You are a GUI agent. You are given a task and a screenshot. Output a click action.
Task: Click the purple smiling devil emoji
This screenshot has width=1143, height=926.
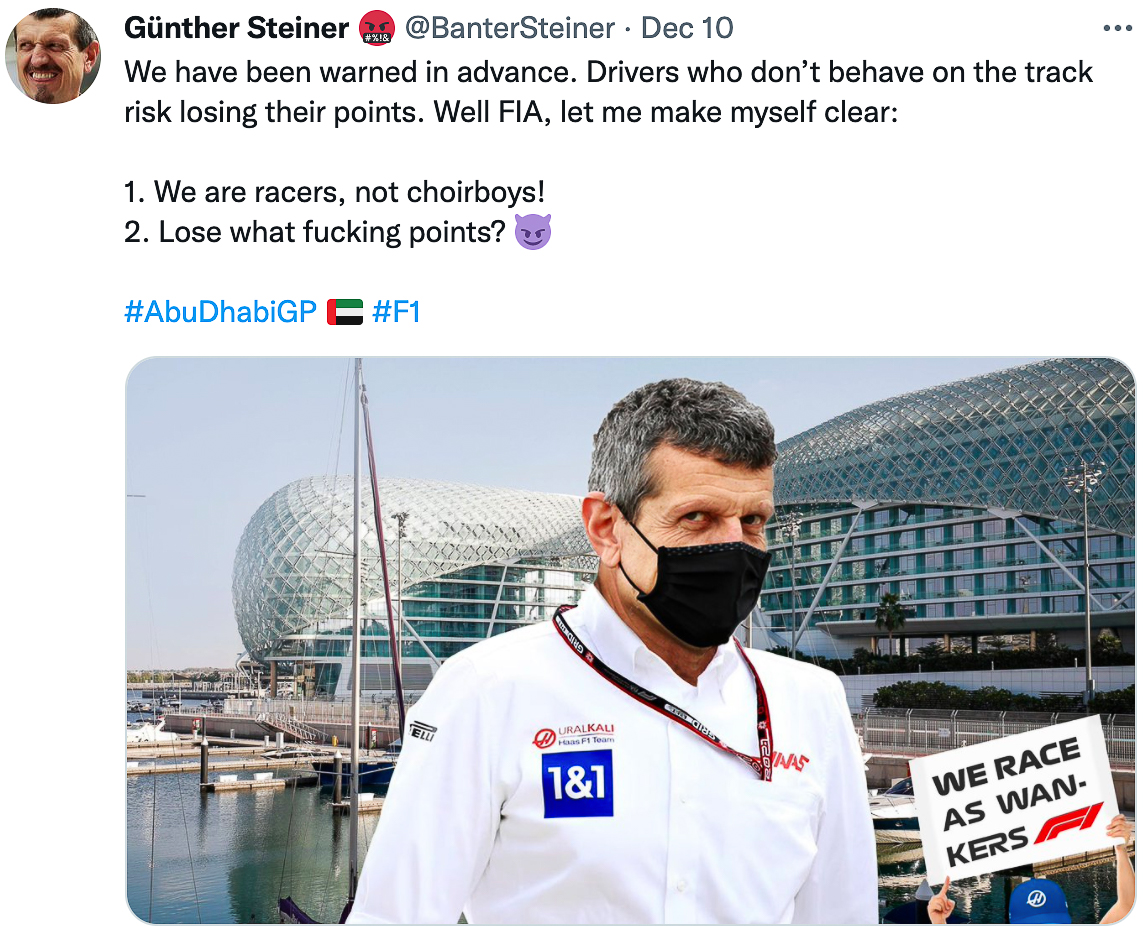click(533, 232)
